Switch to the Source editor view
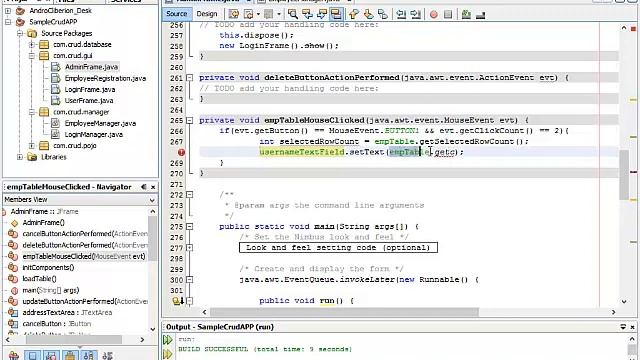The height and width of the screenshot is (360, 640). 176,14
